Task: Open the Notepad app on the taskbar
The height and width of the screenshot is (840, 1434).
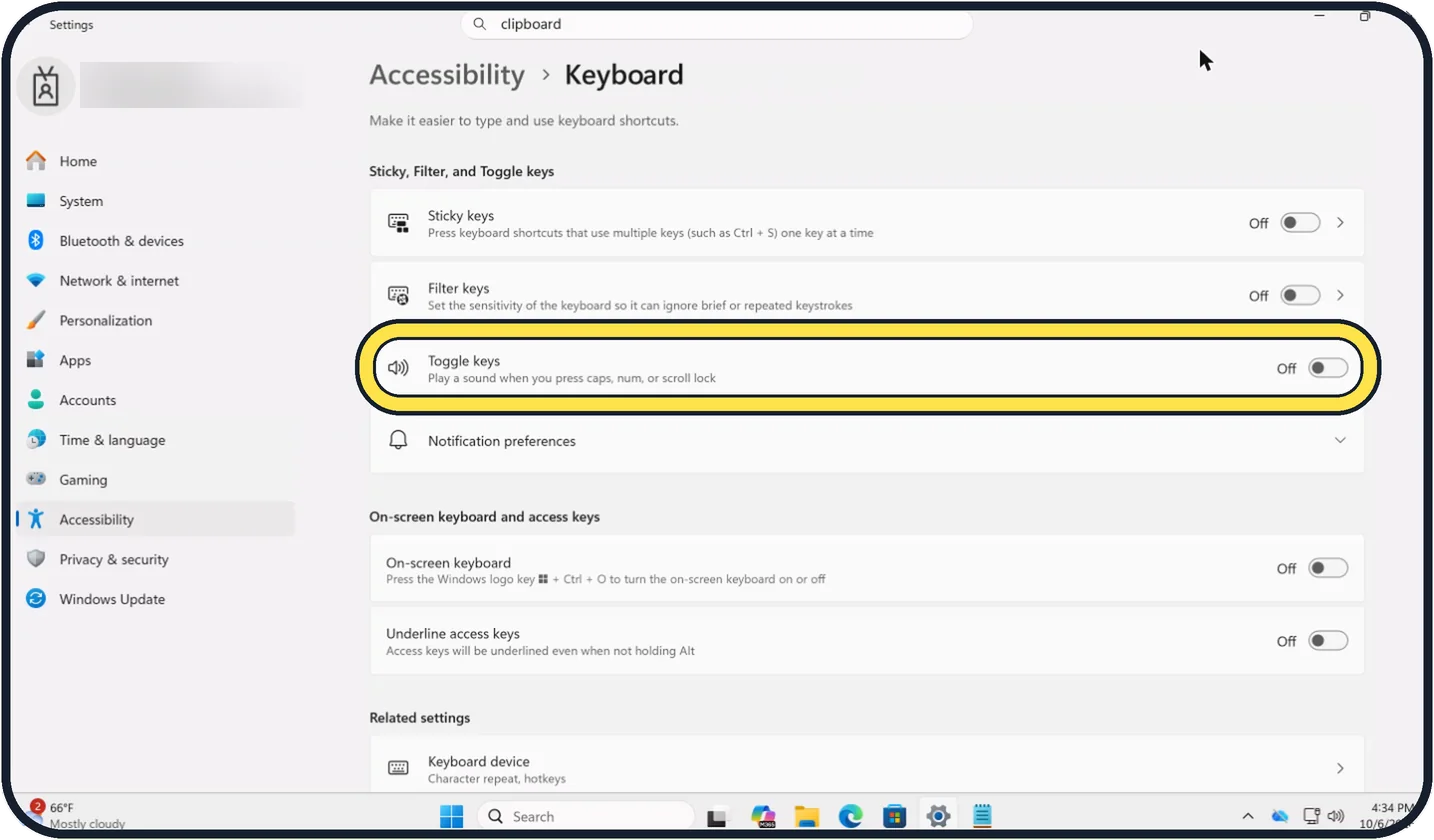Action: pyautogui.click(x=982, y=816)
